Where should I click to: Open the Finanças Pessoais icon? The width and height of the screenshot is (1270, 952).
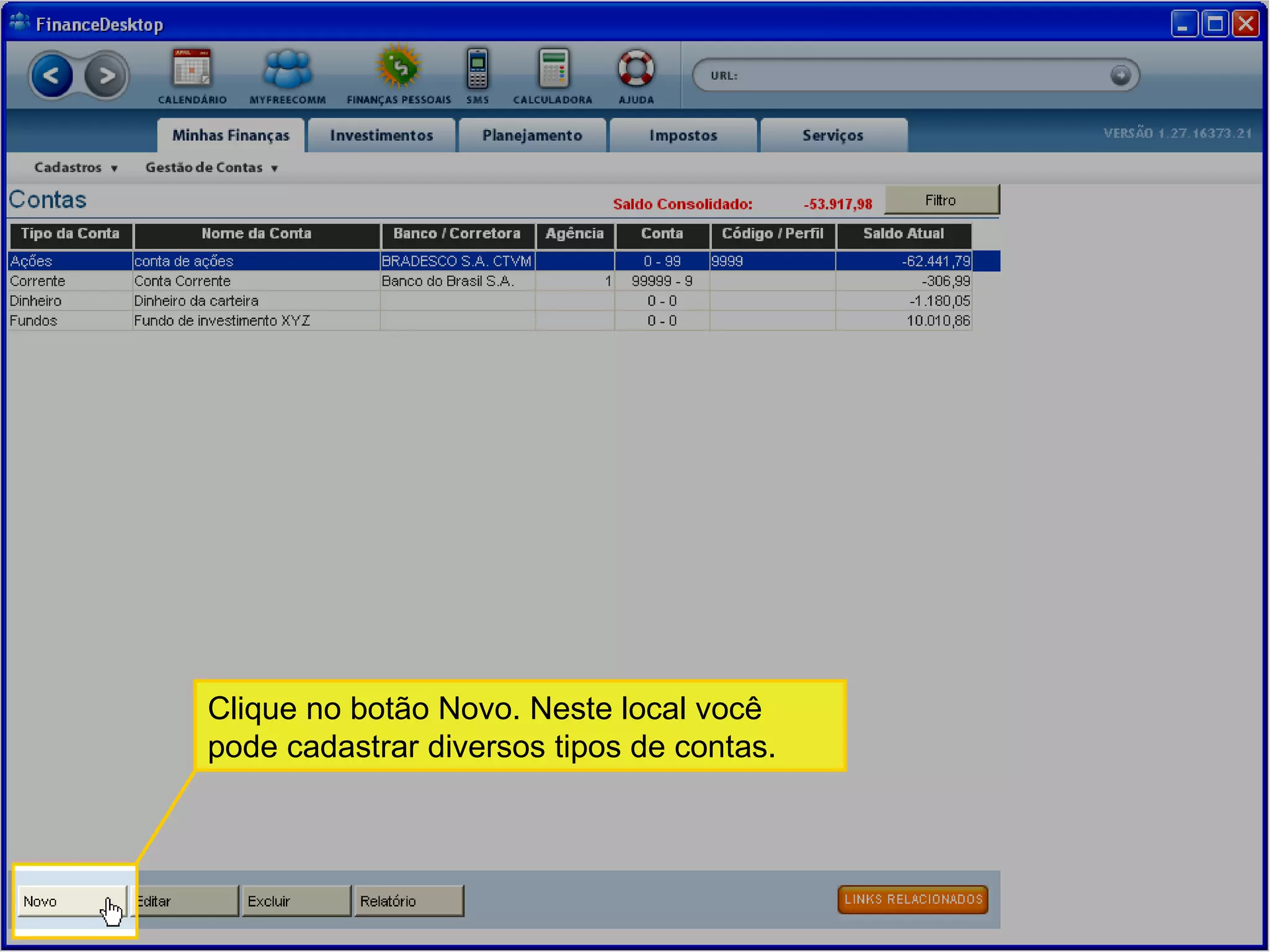tap(399, 68)
